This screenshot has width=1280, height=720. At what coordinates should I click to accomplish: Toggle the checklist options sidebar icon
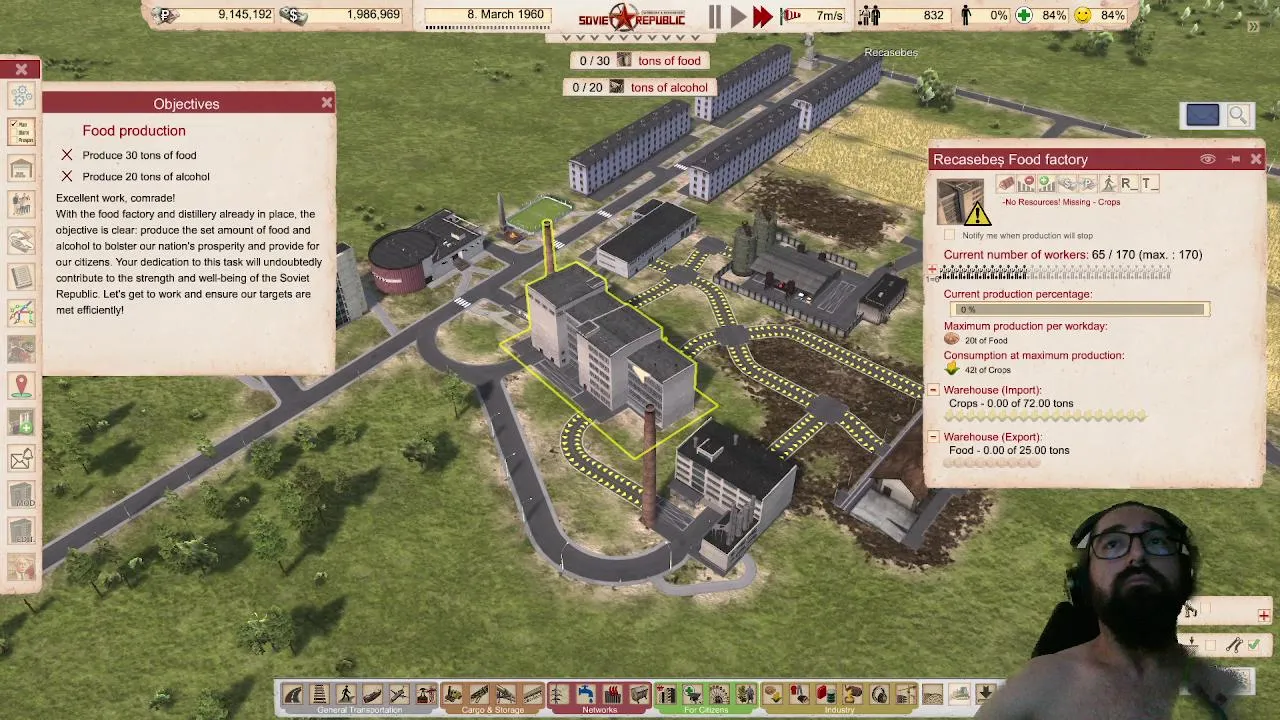(21, 132)
